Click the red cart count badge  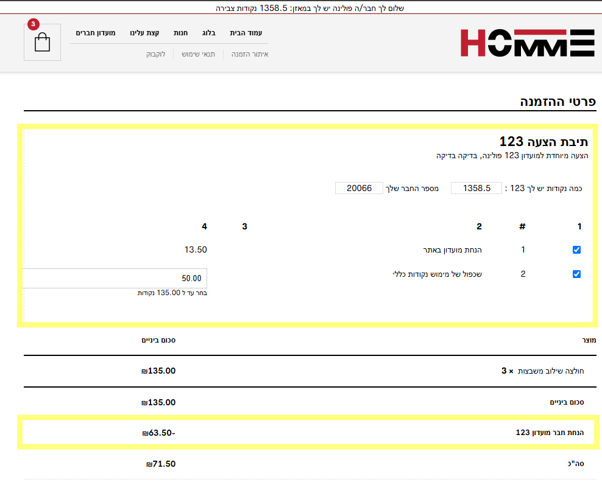pyautogui.click(x=33, y=24)
